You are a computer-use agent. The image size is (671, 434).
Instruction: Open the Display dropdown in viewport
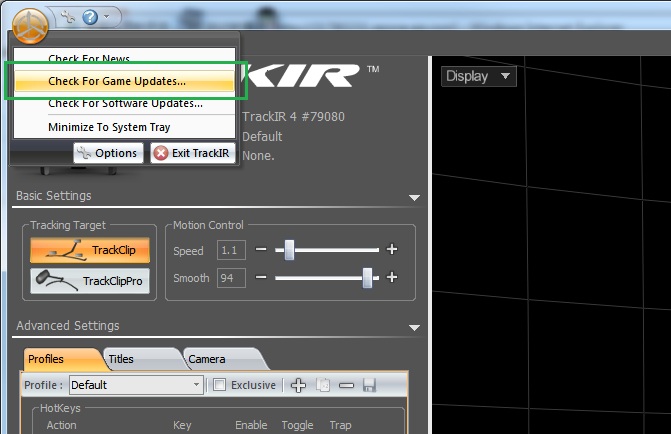(478, 76)
